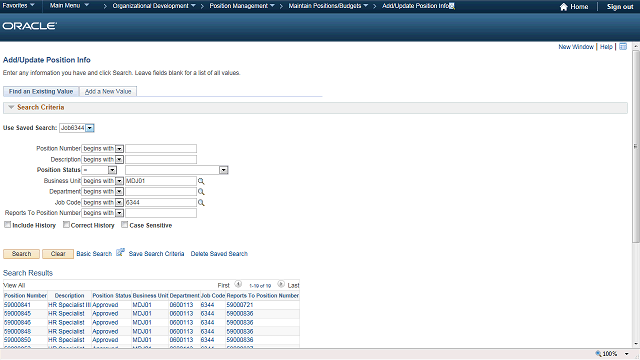Image resolution: width=640 pixels, height=360 pixels.
Task: Open position 59000845 link
Action: point(17,313)
